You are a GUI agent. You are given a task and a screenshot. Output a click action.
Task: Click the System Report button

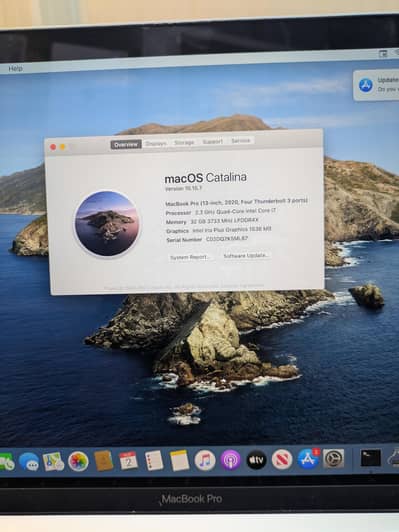pyautogui.click(x=189, y=257)
